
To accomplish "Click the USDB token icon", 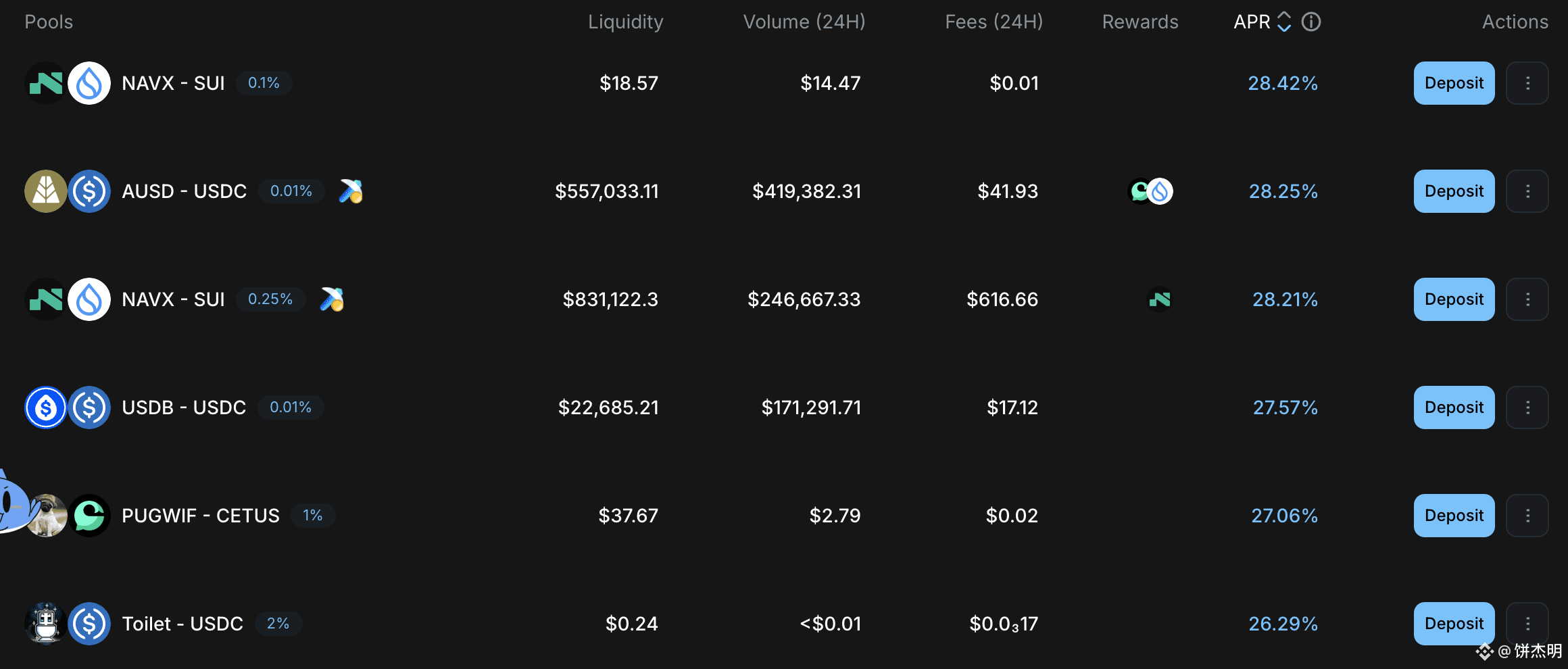I will pos(46,407).
